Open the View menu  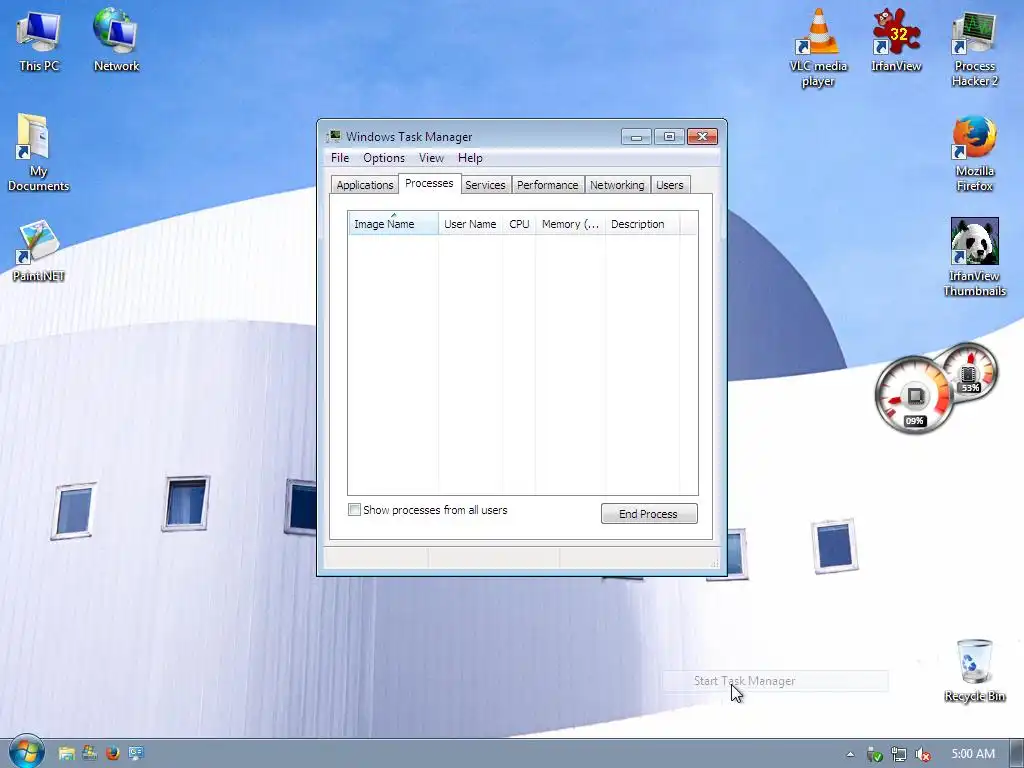click(431, 158)
